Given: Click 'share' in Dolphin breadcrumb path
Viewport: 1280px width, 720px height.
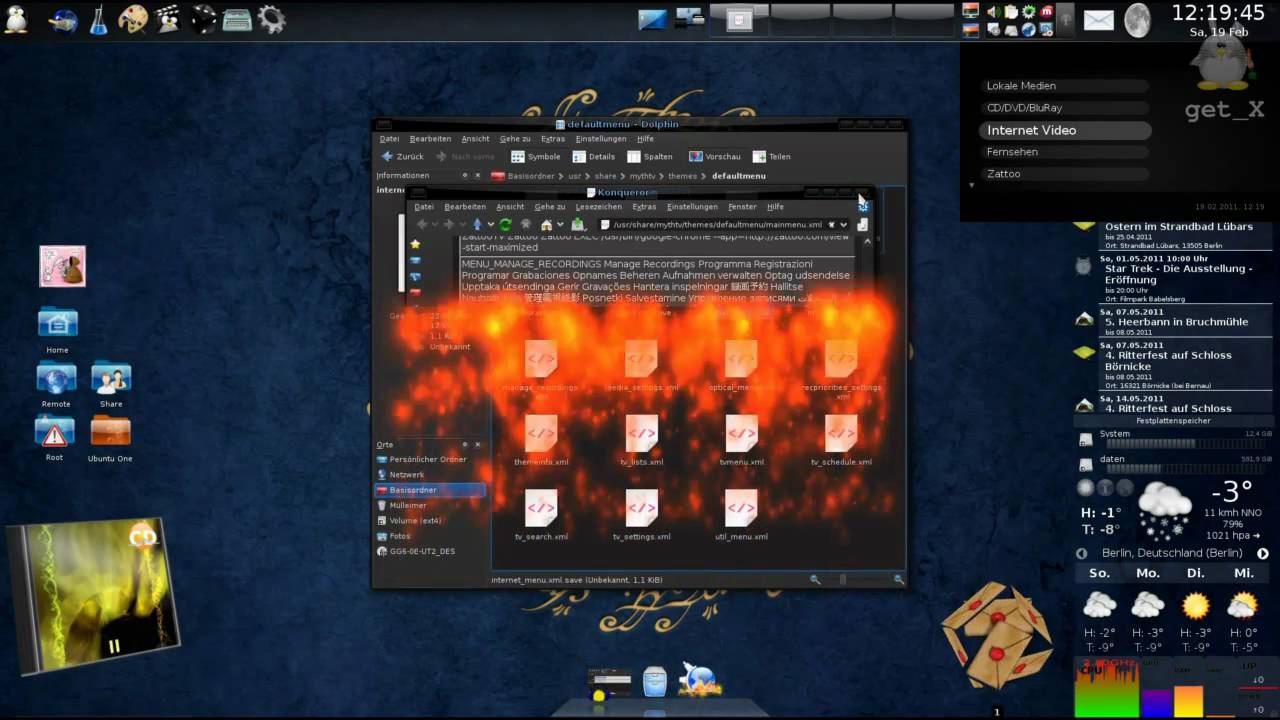Looking at the screenshot, I should point(606,176).
